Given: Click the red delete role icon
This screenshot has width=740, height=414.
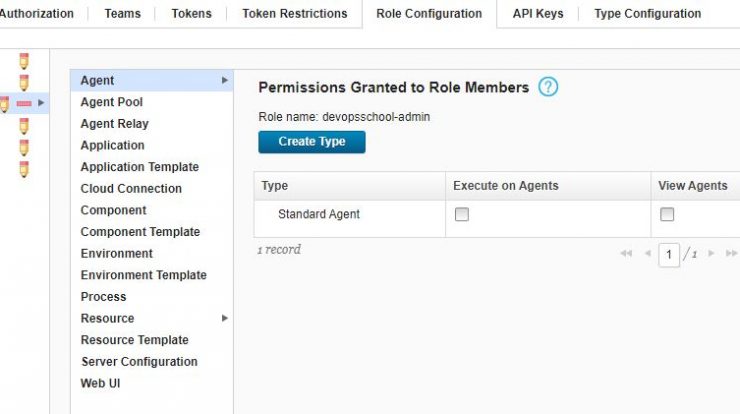Looking at the screenshot, I should pos(24,103).
